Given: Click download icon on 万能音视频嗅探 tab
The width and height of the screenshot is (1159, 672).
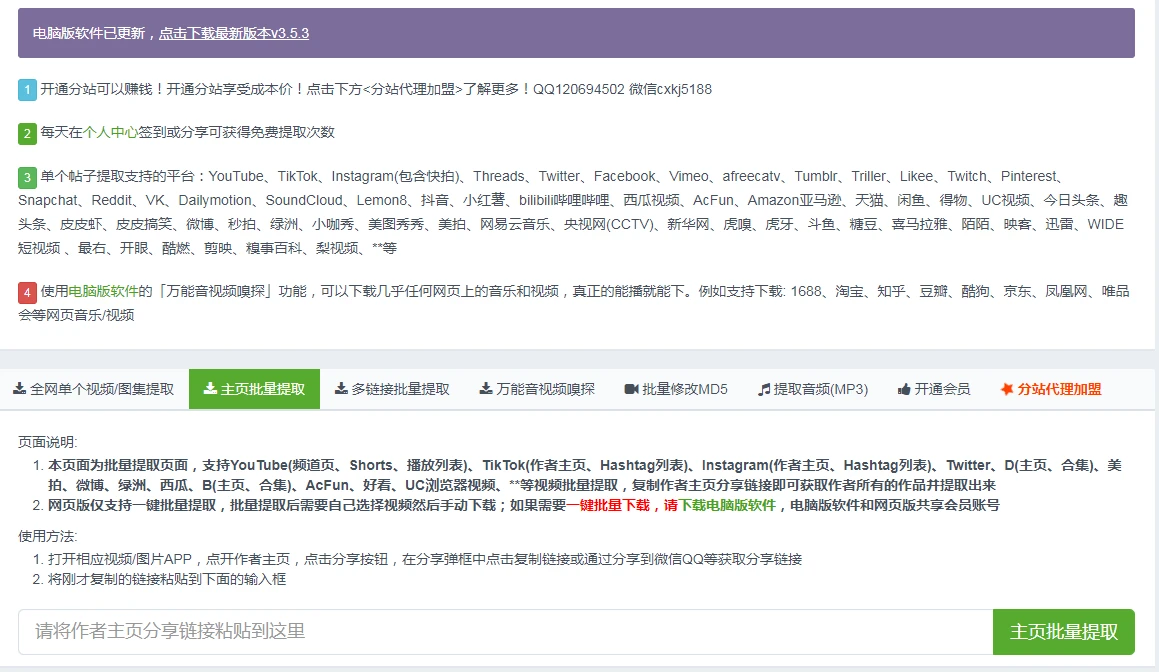Looking at the screenshot, I should 486,388.
